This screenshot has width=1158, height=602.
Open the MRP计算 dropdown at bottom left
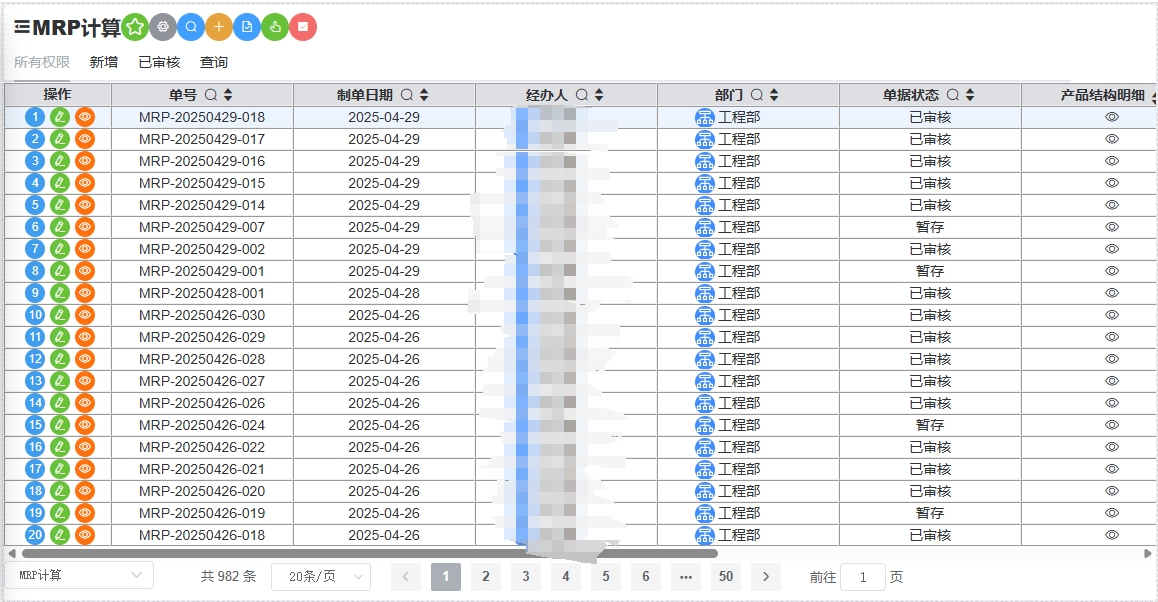click(x=80, y=575)
